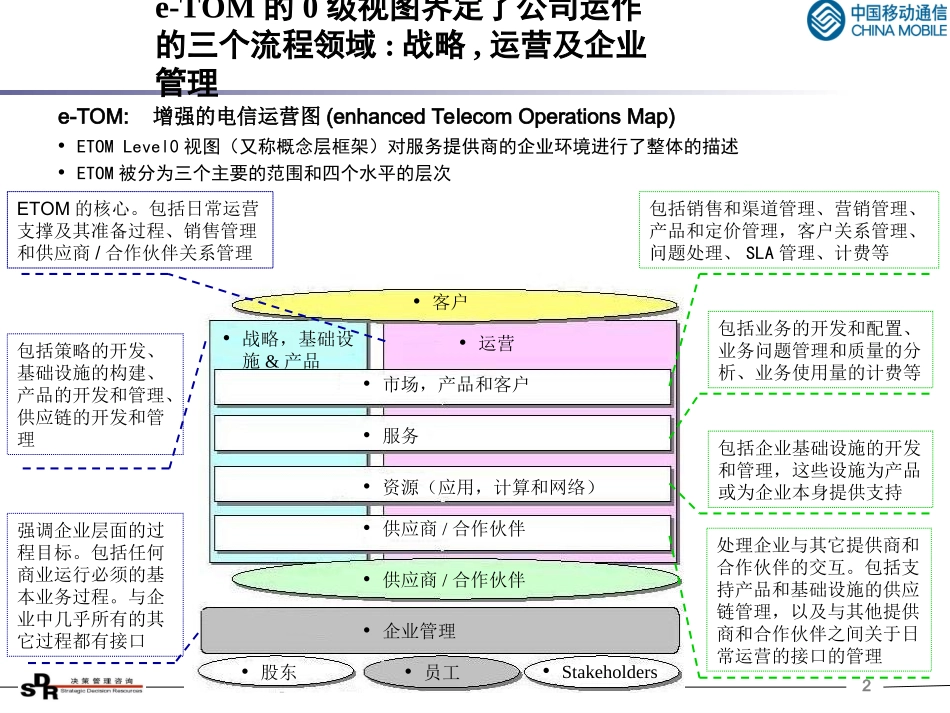
Task: Select the ETOM 的核心 callout box
Action: point(140,230)
